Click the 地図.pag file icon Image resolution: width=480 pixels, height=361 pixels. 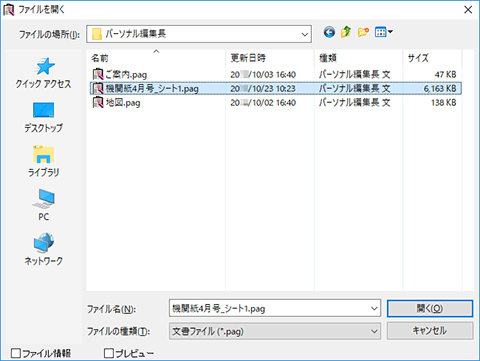pos(98,102)
